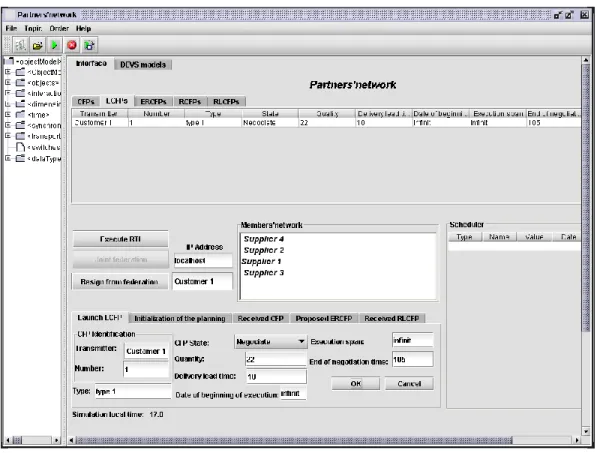
Task: Expand the objects tree node
Action: click(8, 82)
